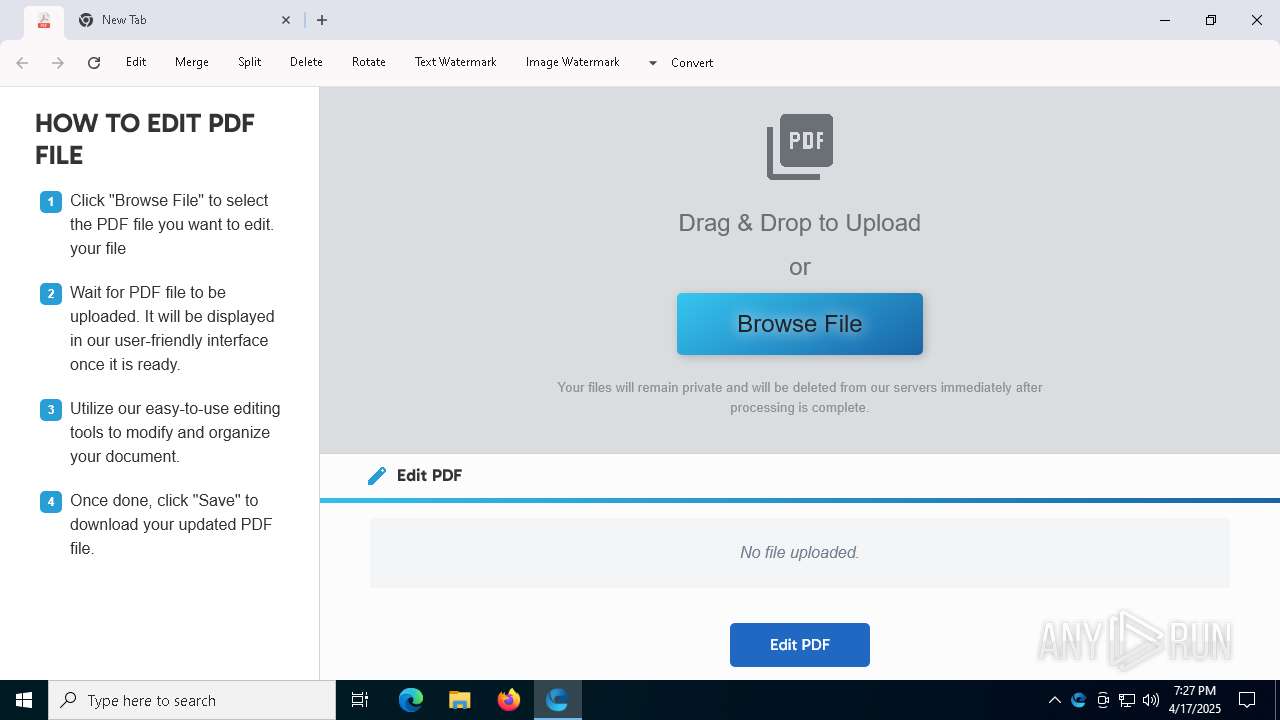Expand the Convert dropdown arrow
This screenshot has width=1280, height=720.
653,63
